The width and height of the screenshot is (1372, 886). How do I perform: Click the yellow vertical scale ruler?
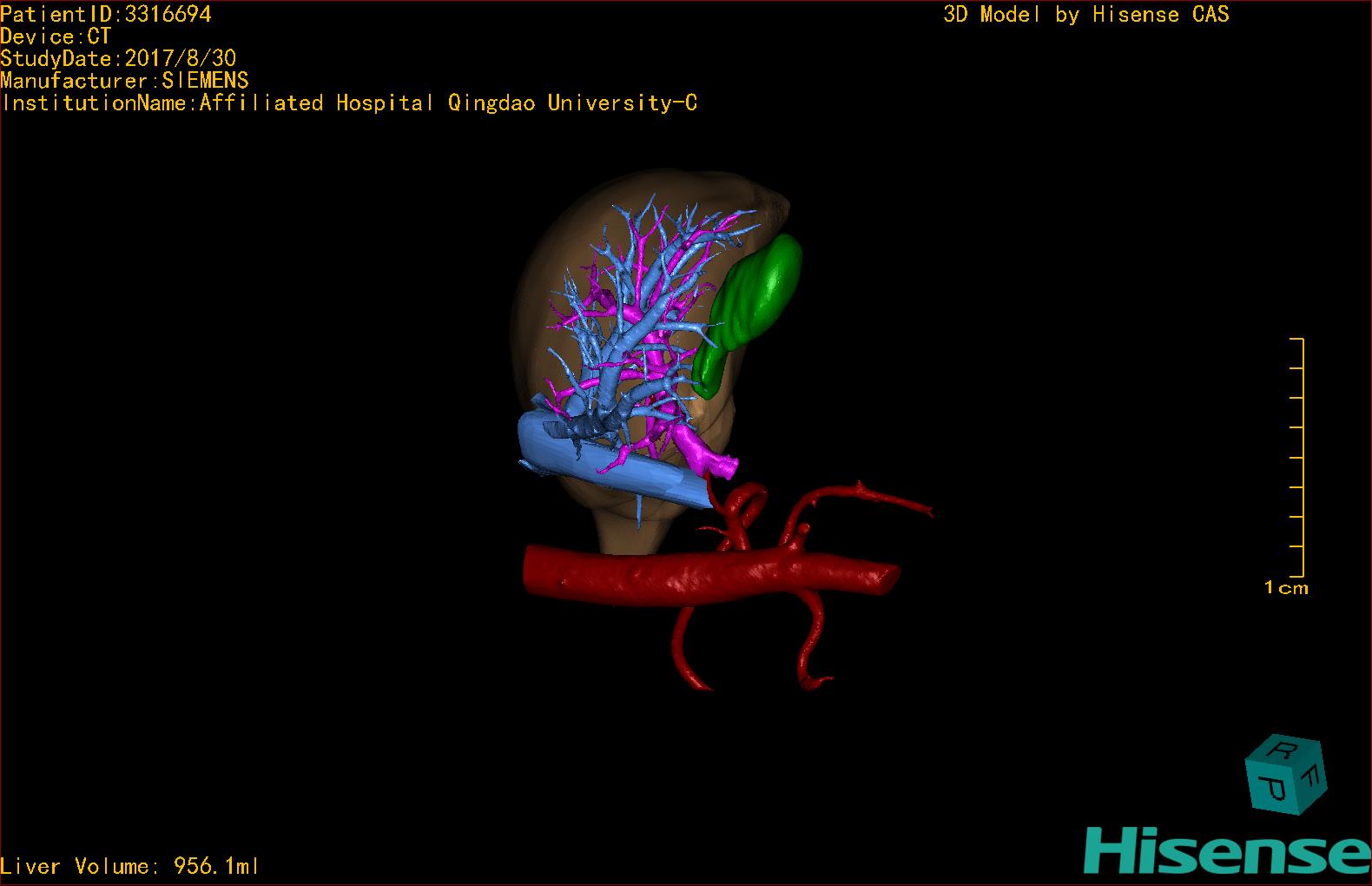1300,457
